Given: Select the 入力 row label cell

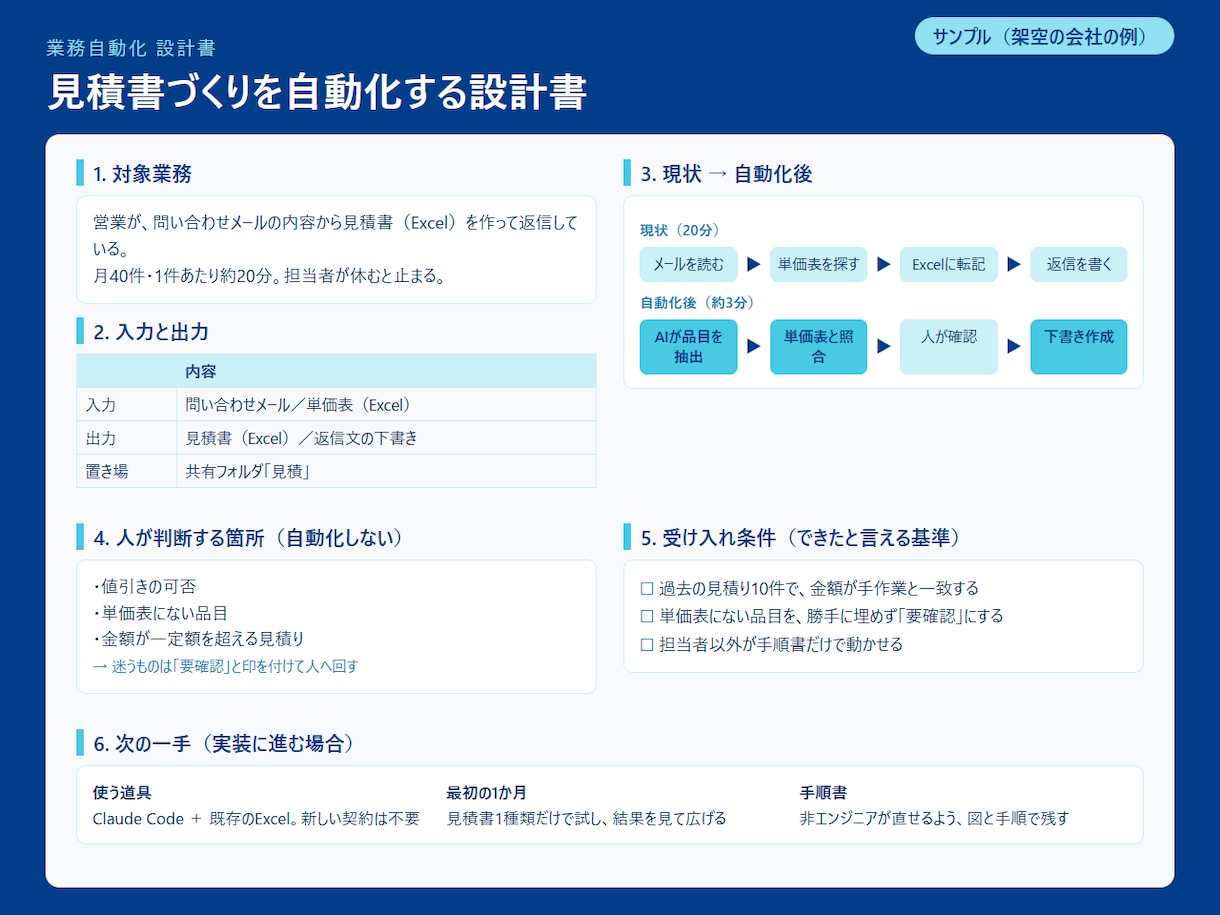Looking at the screenshot, I should [x=127, y=405].
